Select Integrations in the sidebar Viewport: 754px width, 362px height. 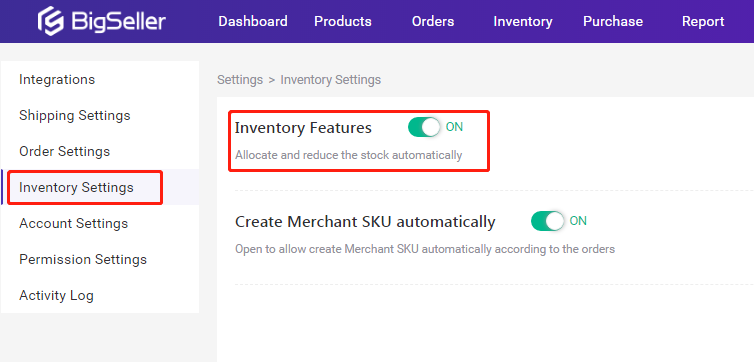[57, 79]
